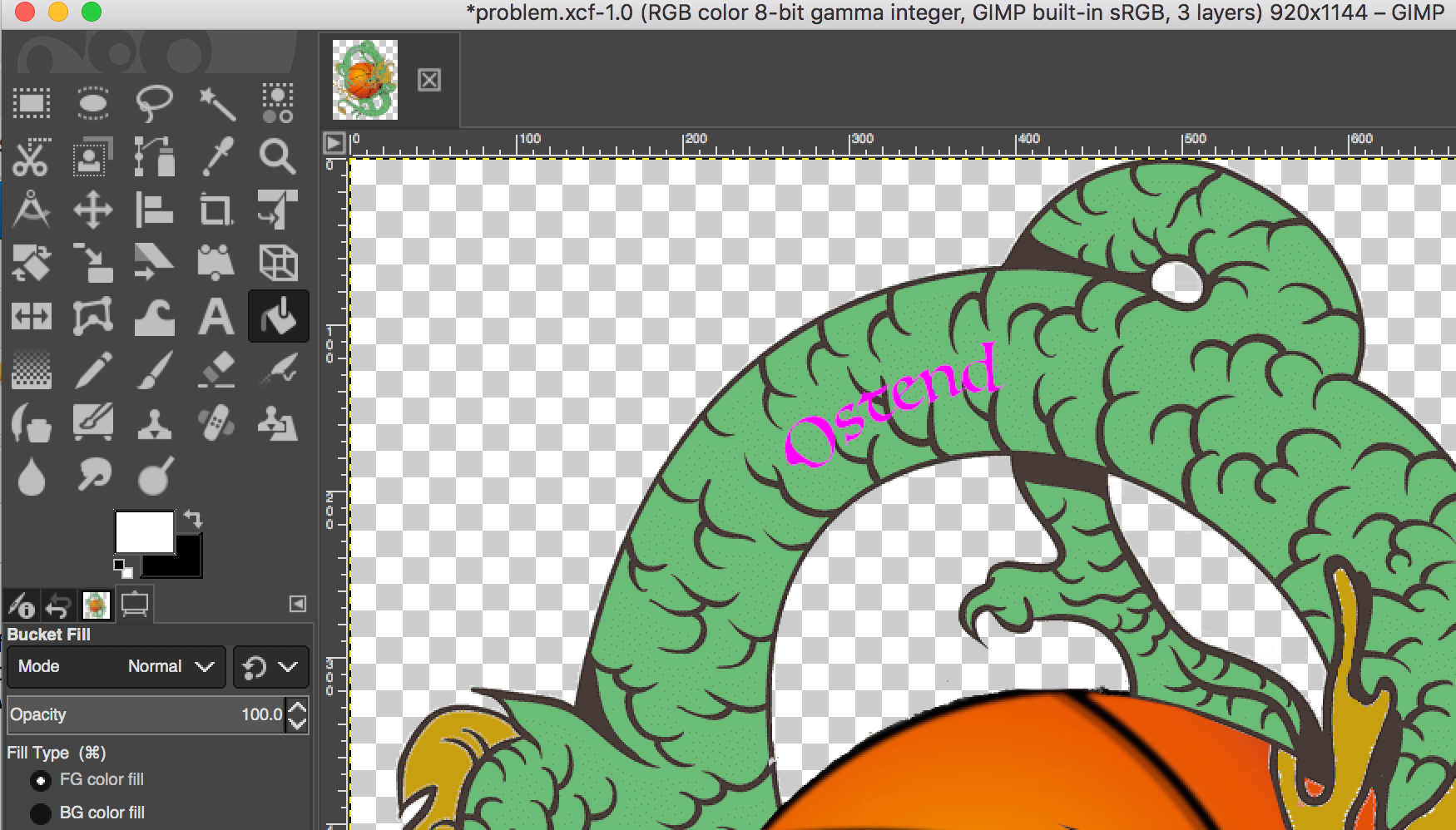Select the Ellipse Select tool
Viewport: 1456px width, 830px height.
point(93,103)
